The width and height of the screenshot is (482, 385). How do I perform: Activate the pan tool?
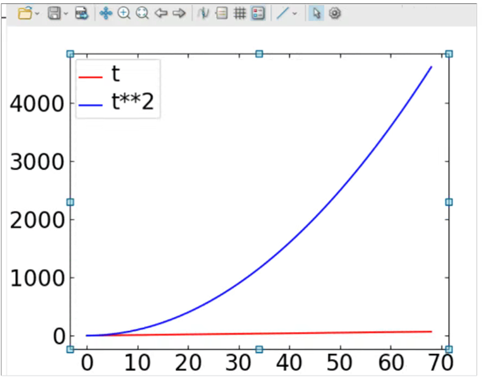106,13
